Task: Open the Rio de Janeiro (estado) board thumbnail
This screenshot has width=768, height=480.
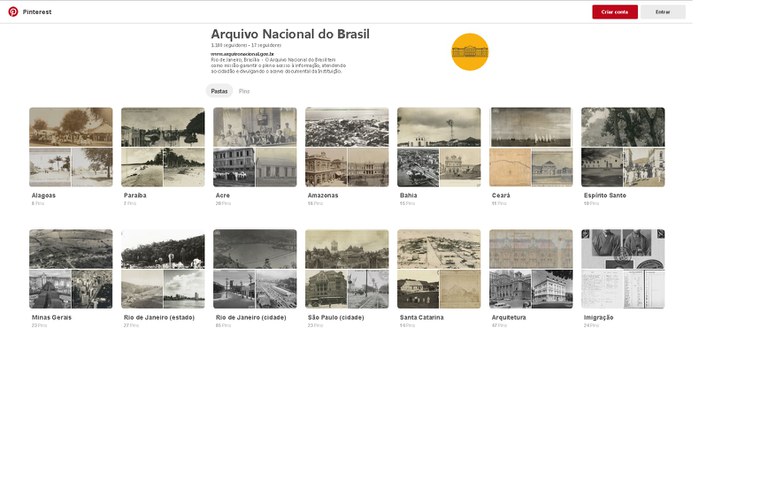Action: pos(163,269)
